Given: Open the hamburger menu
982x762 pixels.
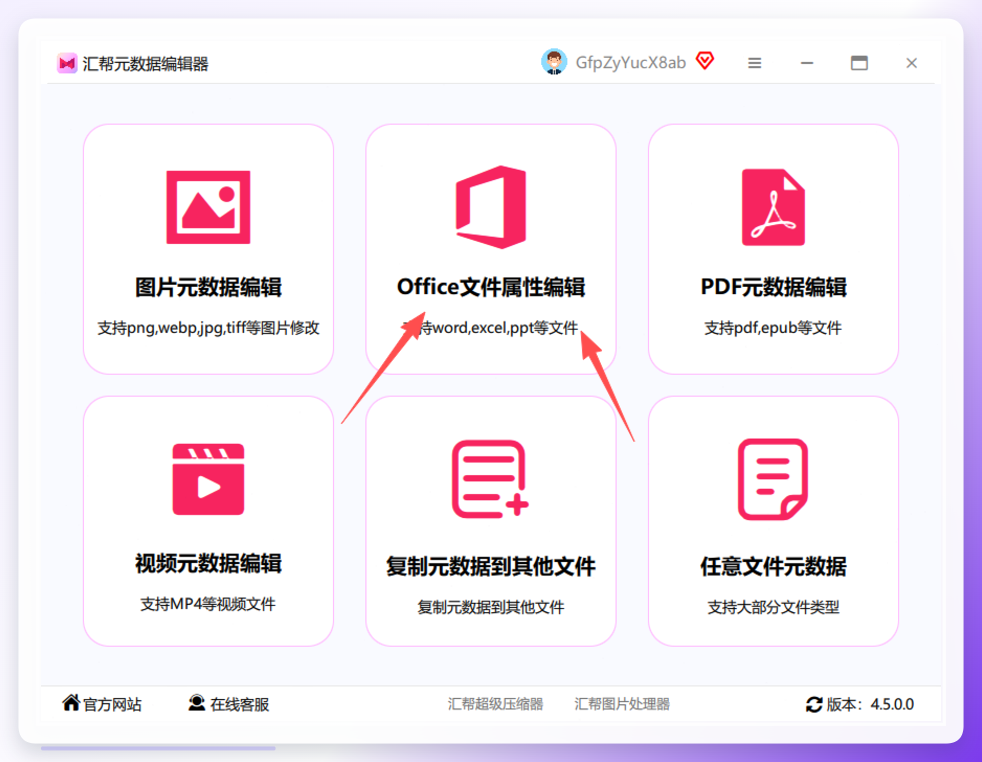Looking at the screenshot, I should point(755,63).
